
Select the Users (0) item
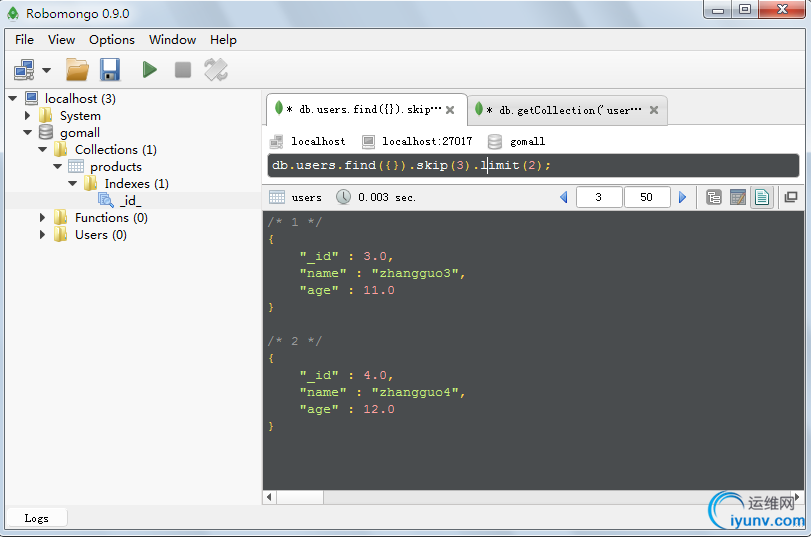click(101, 235)
